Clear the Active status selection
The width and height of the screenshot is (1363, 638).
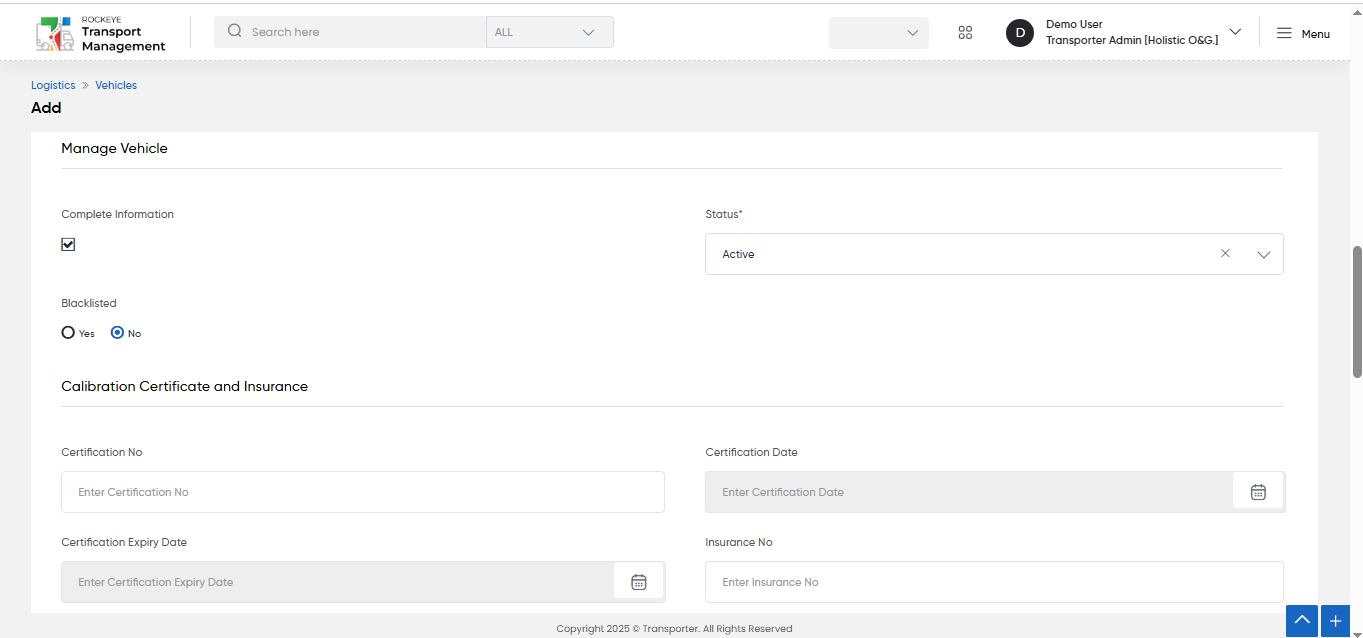(1225, 254)
